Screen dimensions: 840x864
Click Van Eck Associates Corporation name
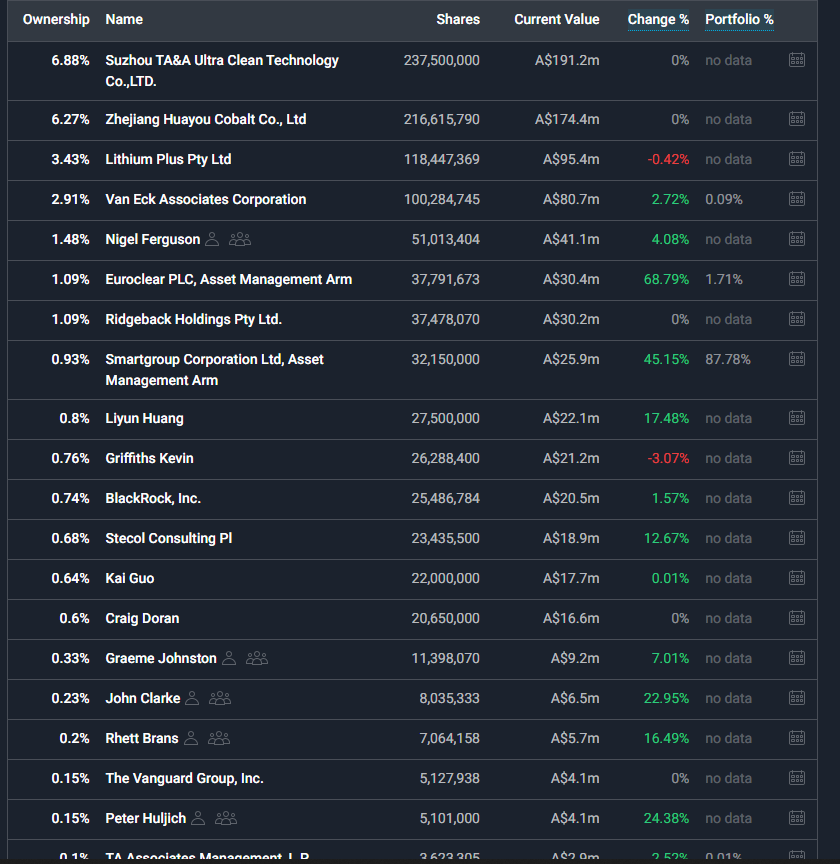[x=206, y=199]
